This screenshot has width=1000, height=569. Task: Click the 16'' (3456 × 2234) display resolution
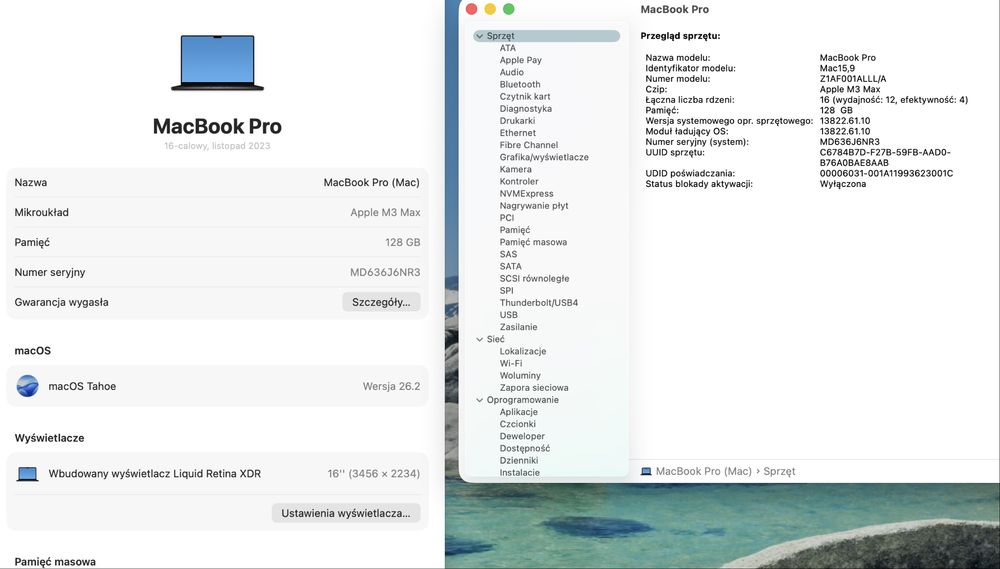(374, 474)
